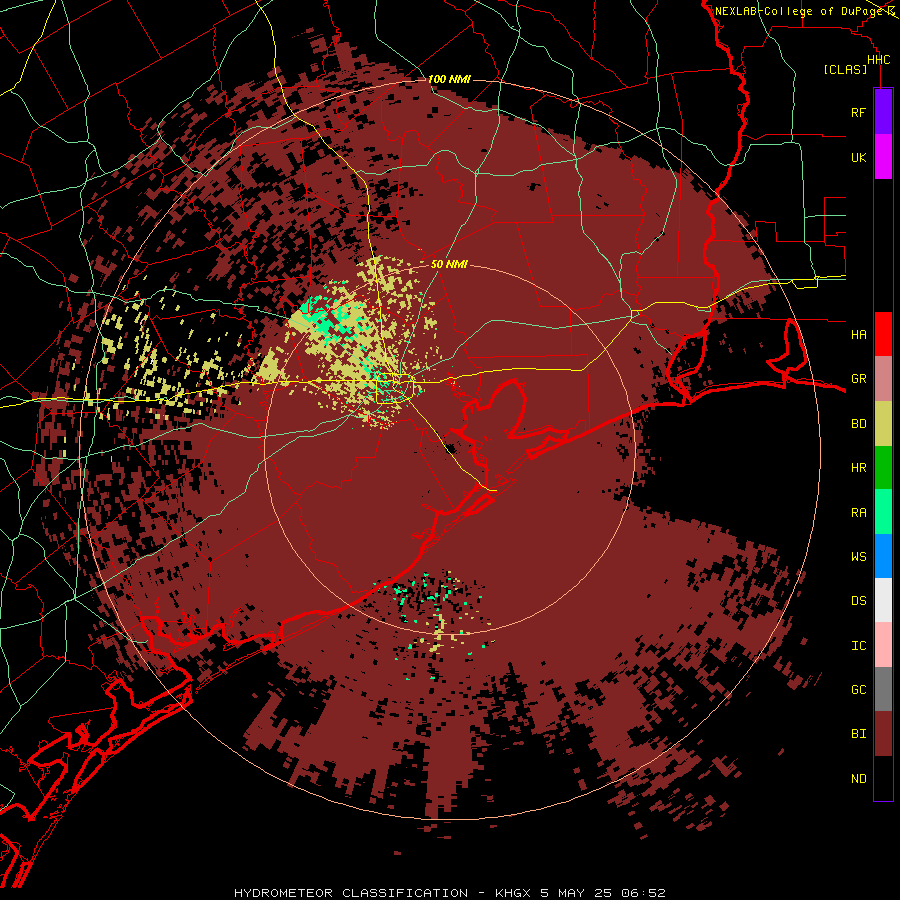Click the UK legend label
The width and height of the screenshot is (900, 900).
(x=858, y=157)
